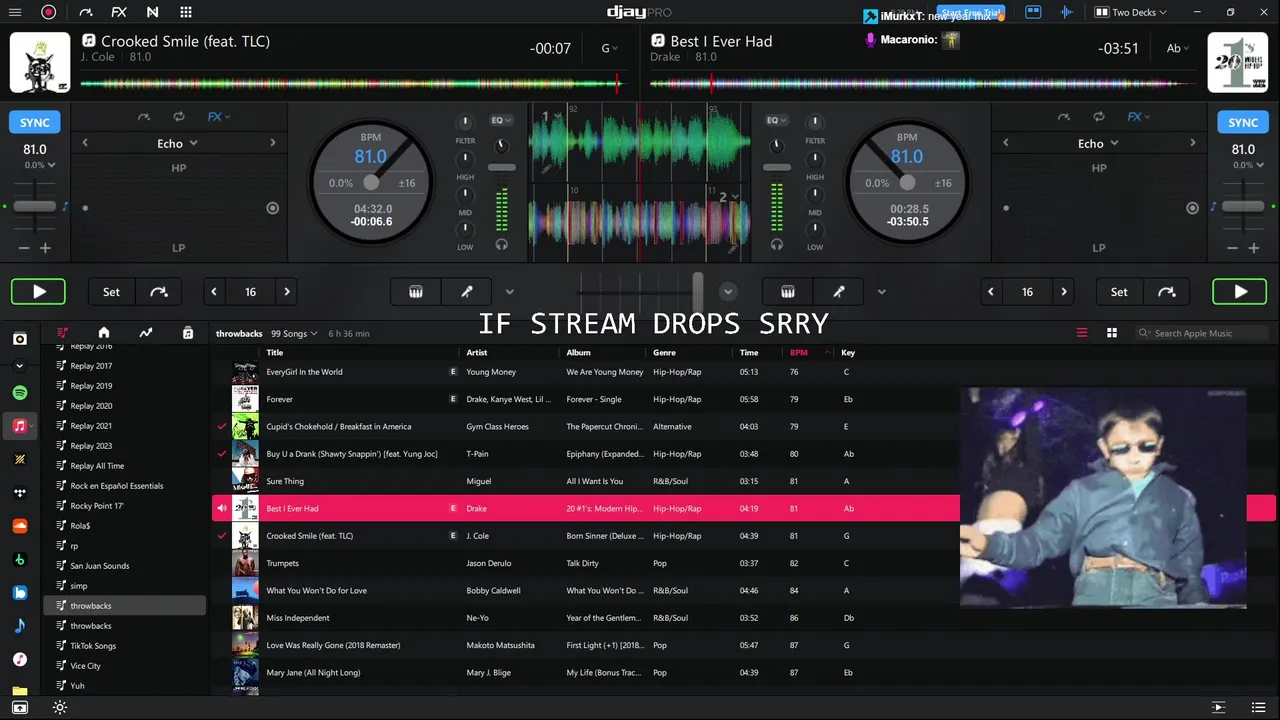The image size is (1280, 720).
Task: Open library settings gear at the bottom left
Action: pyautogui.click(x=60, y=707)
